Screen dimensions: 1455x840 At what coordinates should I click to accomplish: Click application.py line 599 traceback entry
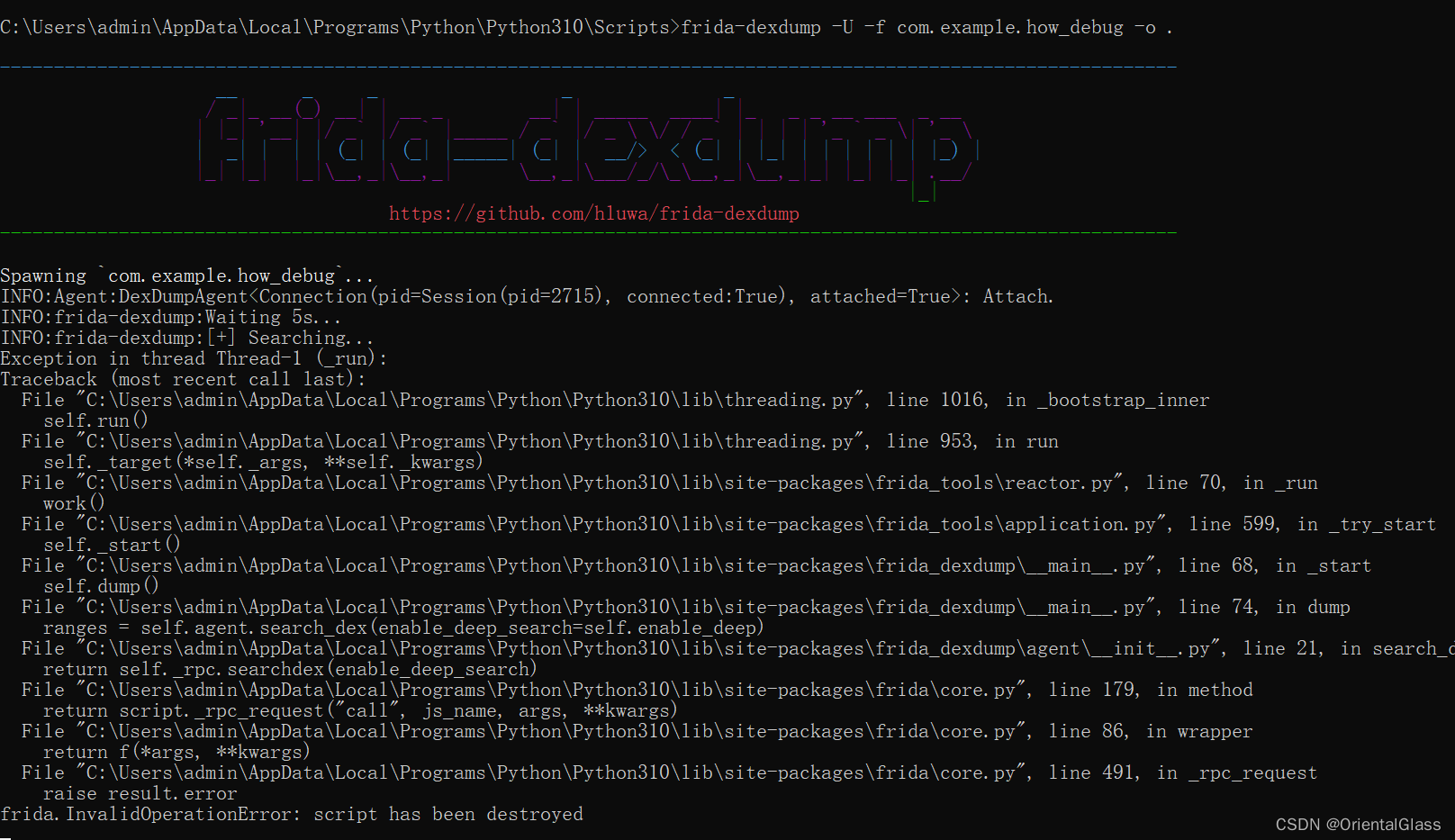coord(729,524)
